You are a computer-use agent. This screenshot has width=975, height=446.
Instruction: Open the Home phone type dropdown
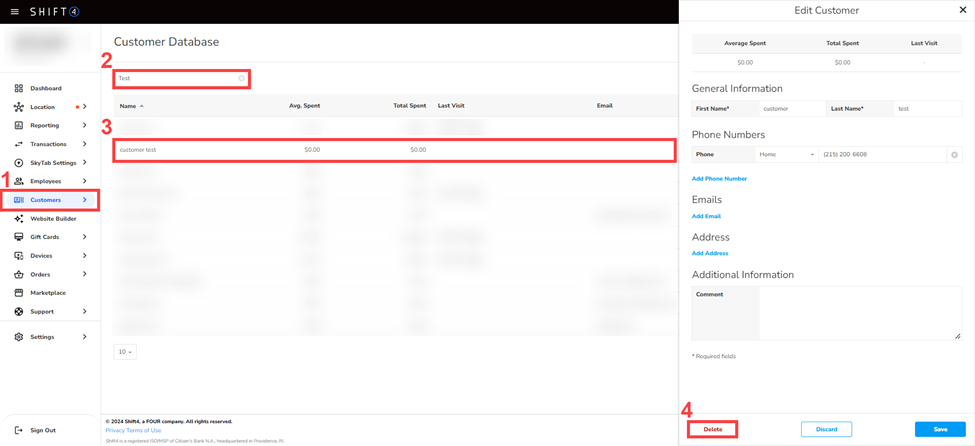[x=787, y=155]
